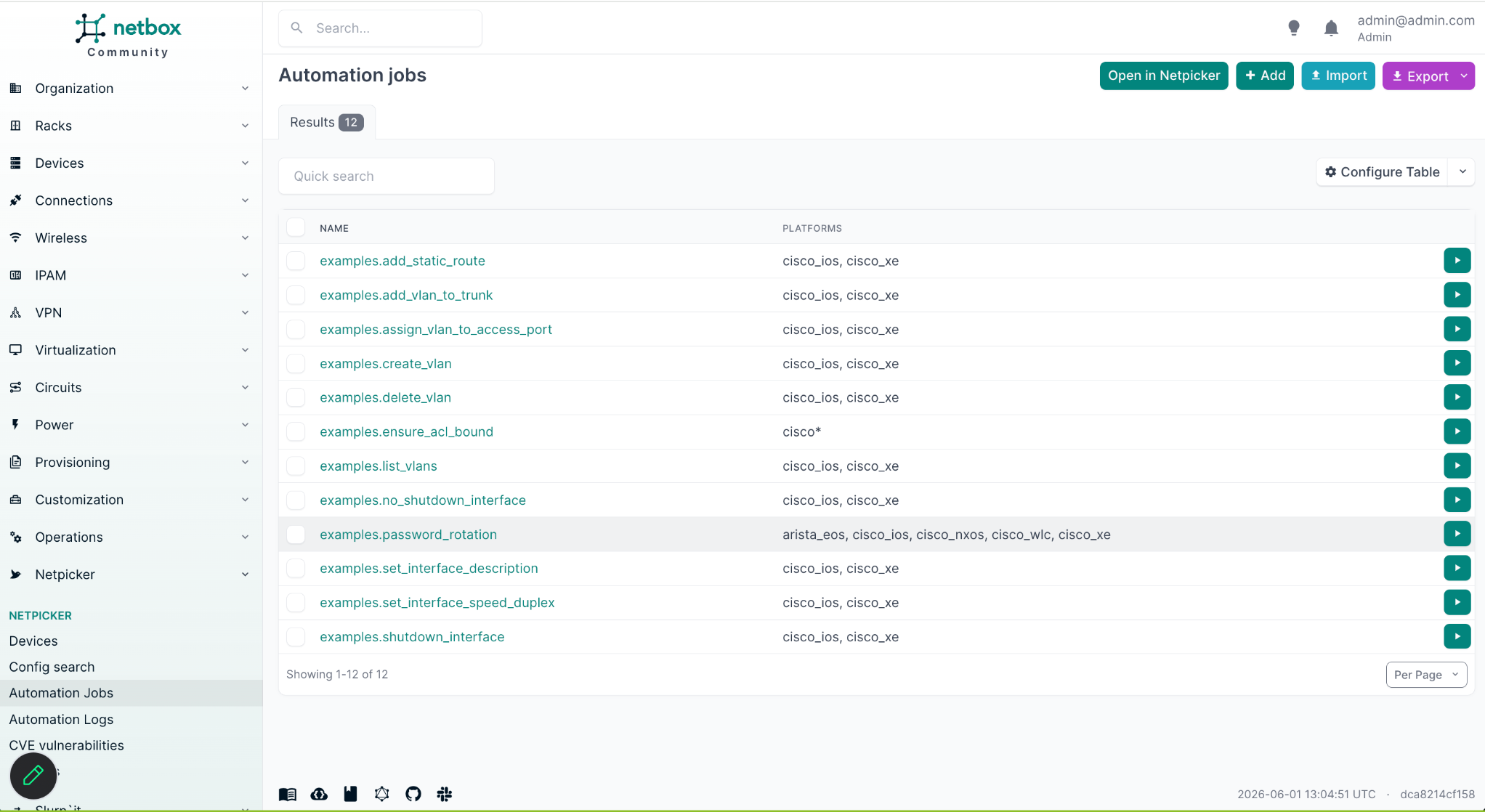Sort by the NAME column header
Screen dimensions: 1485x812
click(x=334, y=228)
